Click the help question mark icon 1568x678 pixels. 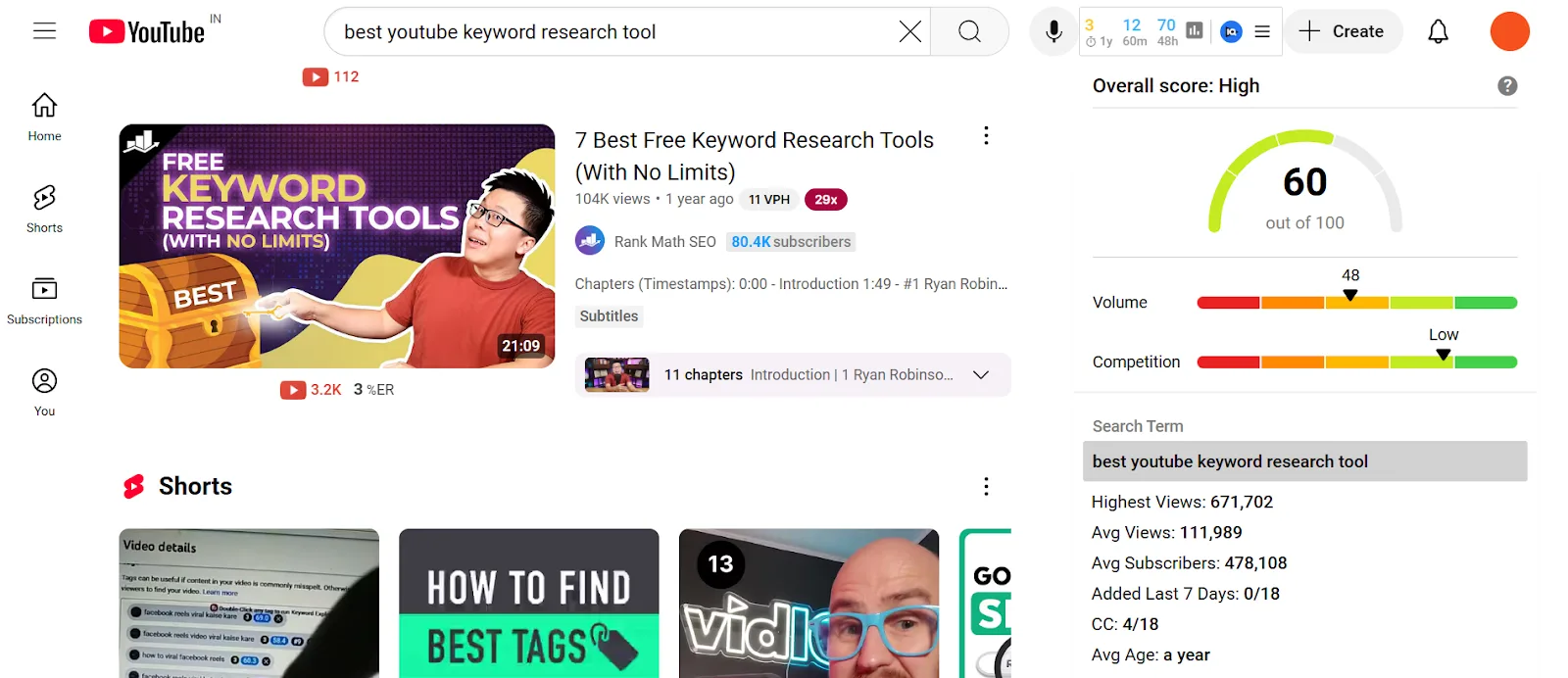point(1507,86)
